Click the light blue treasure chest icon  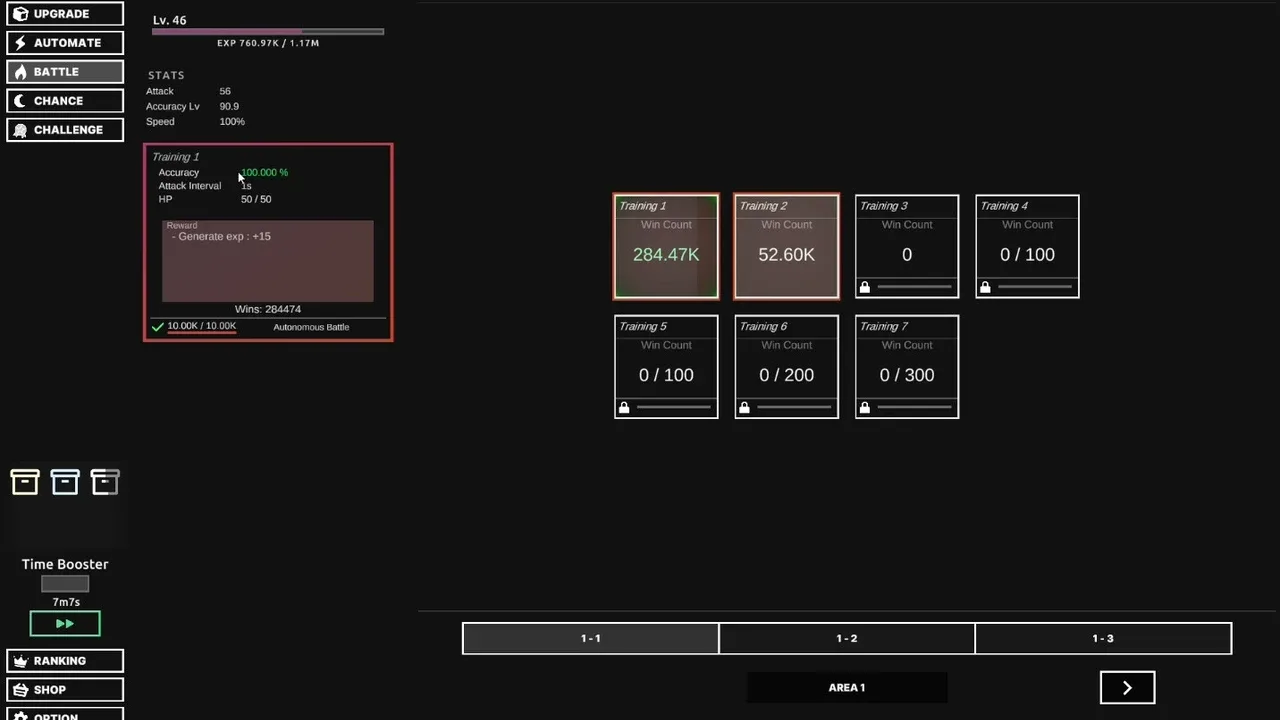point(65,482)
